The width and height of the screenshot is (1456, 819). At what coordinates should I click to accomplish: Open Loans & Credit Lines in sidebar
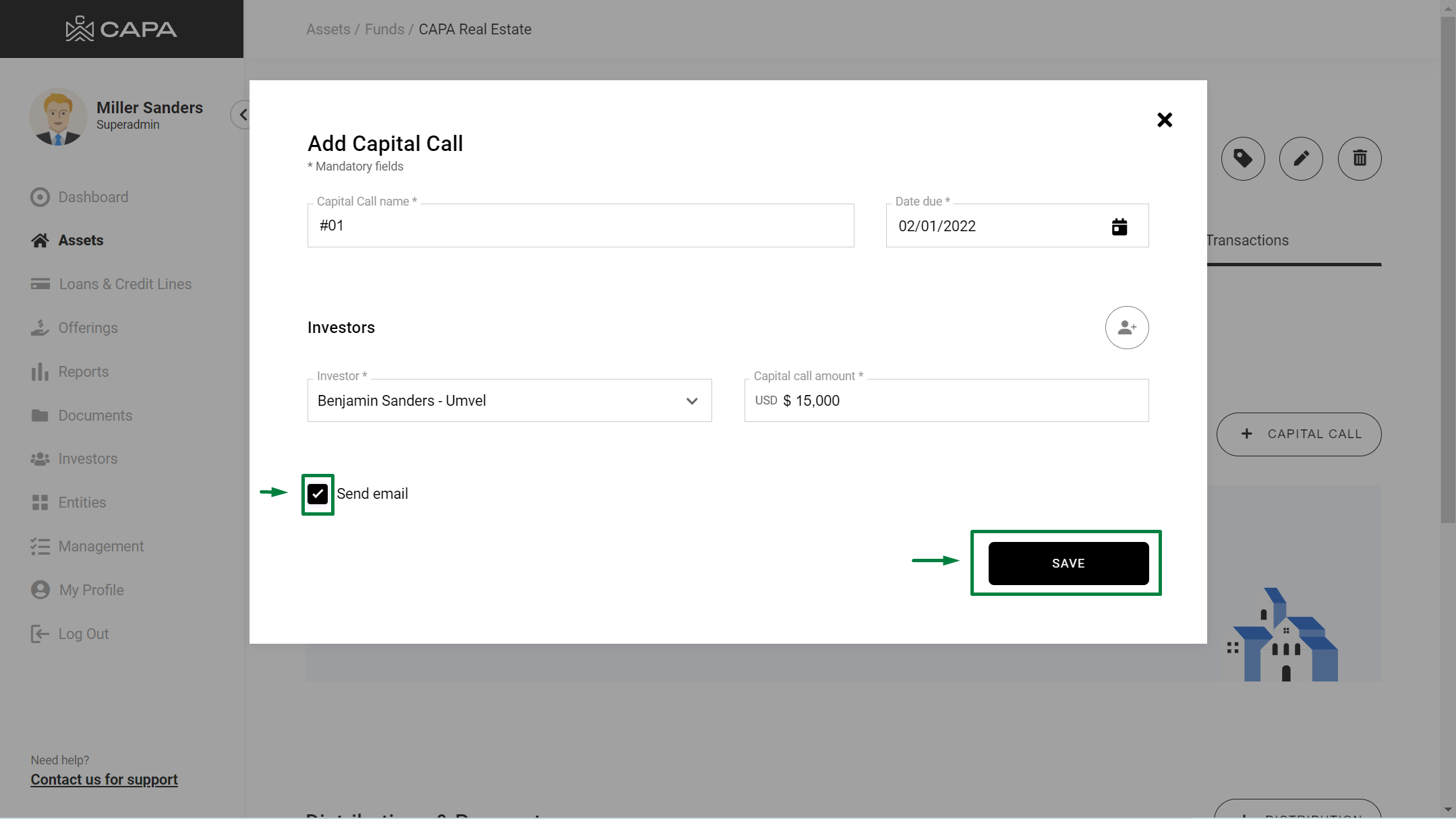tap(125, 284)
